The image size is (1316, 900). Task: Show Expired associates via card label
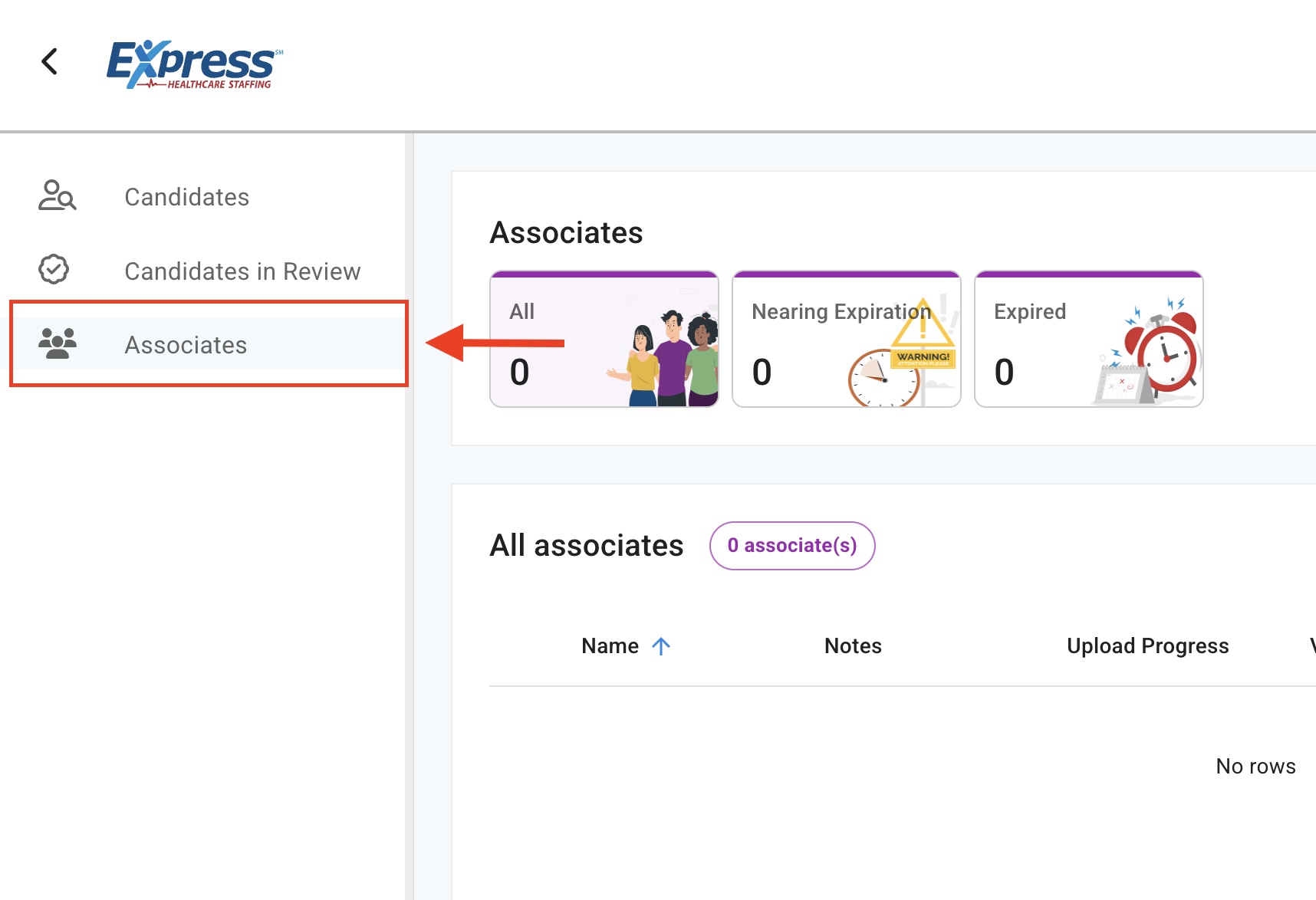coord(1029,311)
